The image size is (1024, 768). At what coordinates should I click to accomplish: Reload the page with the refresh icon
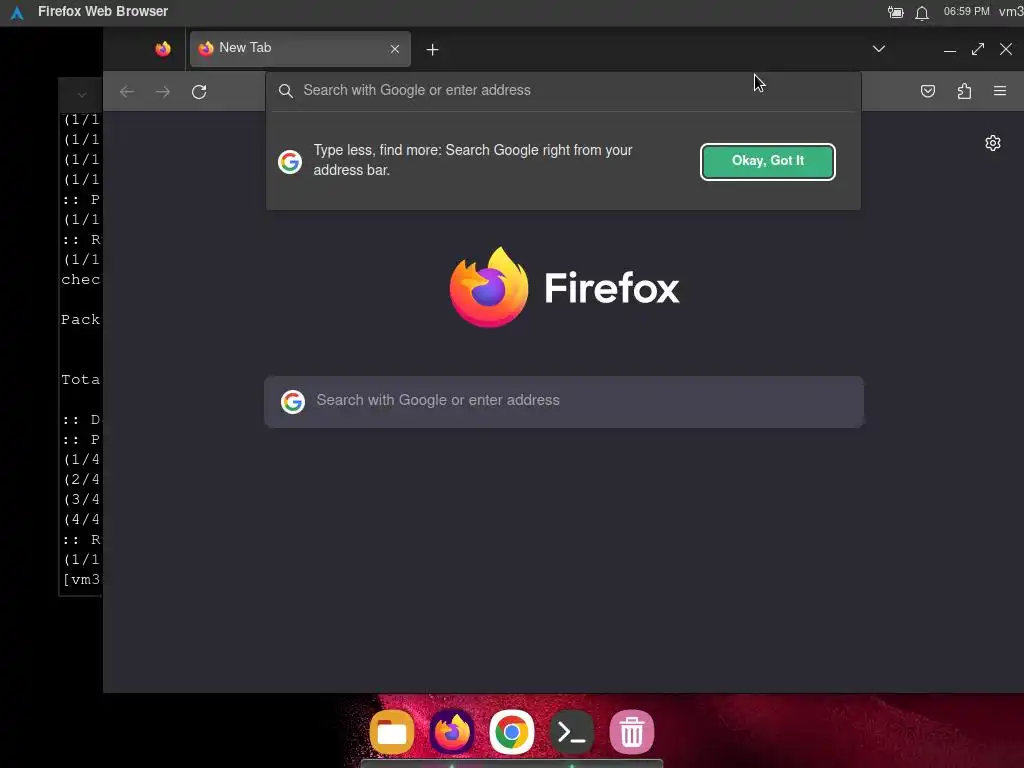[199, 91]
